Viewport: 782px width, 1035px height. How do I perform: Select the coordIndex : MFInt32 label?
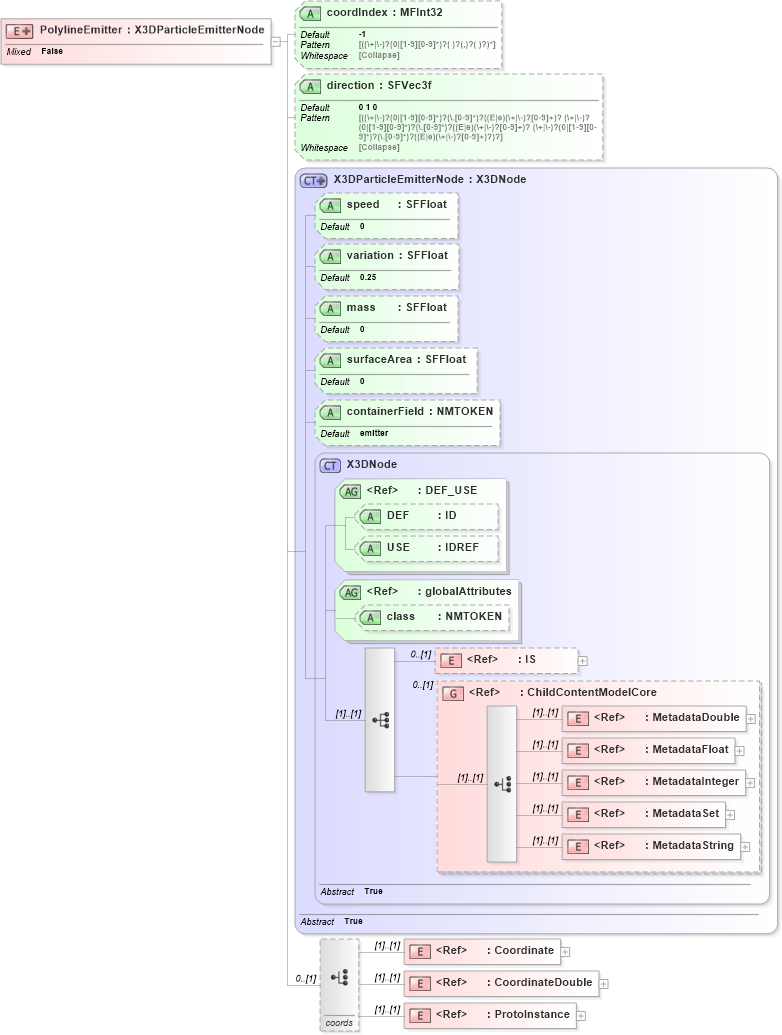click(x=385, y=13)
